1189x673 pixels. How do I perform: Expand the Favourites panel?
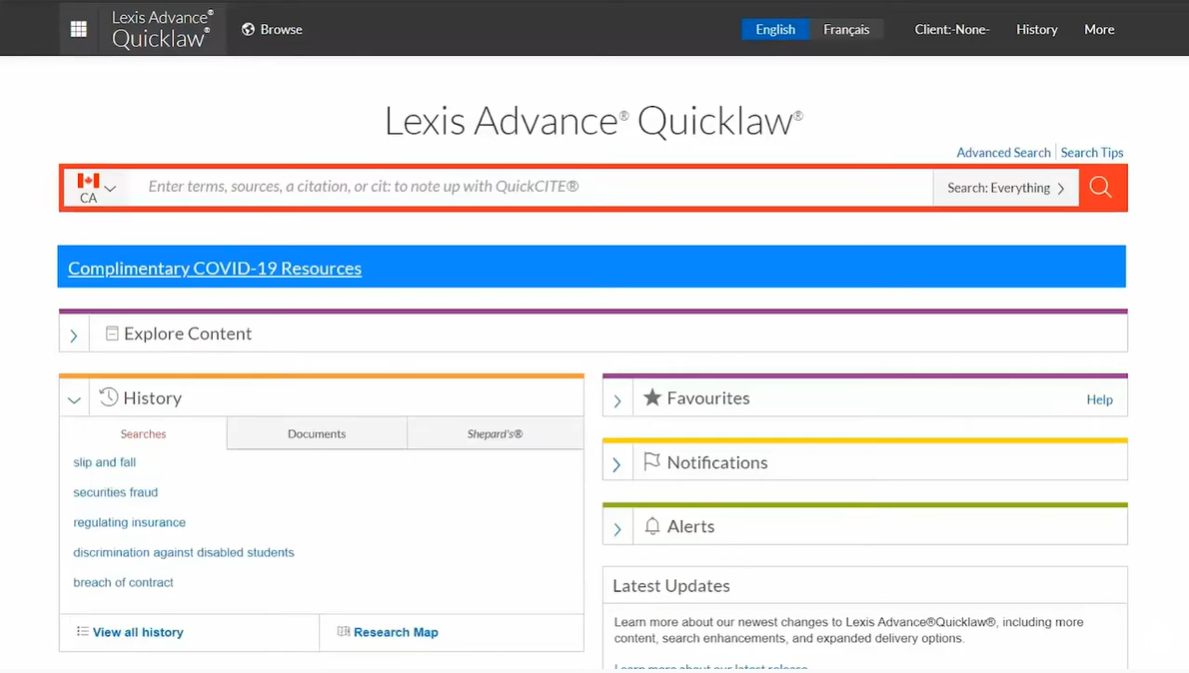[x=617, y=400]
